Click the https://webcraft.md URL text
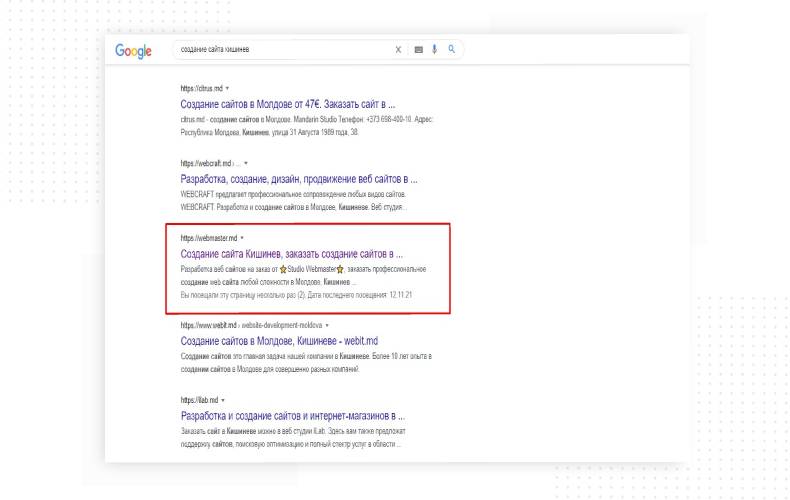Image resolution: width=790 pixels, height=500 pixels. coord(206,163)
